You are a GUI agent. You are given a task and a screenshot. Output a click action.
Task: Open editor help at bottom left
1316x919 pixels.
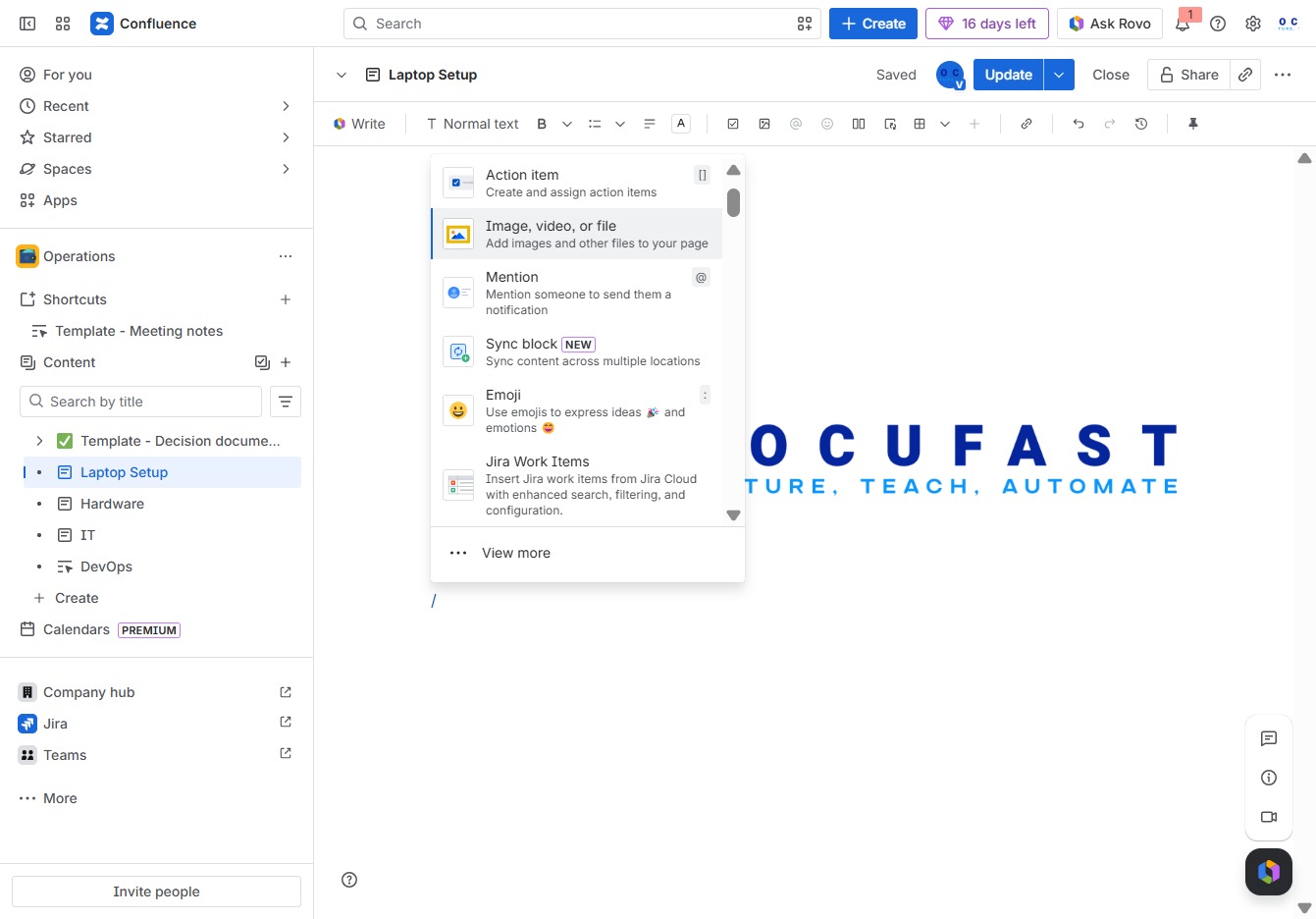(x=349, y=880)
